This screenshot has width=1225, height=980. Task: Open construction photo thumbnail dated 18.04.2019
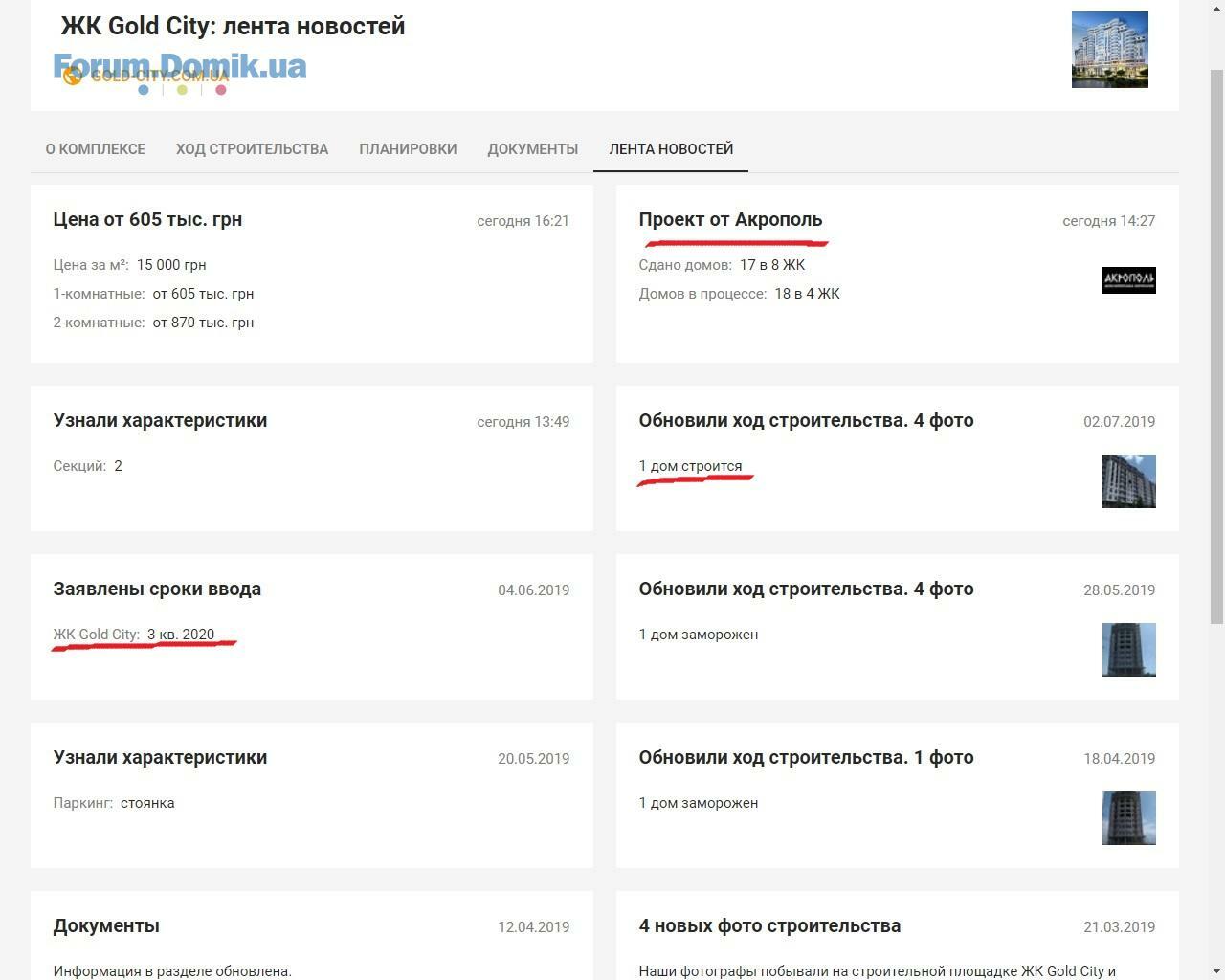tap(1128, 818)
